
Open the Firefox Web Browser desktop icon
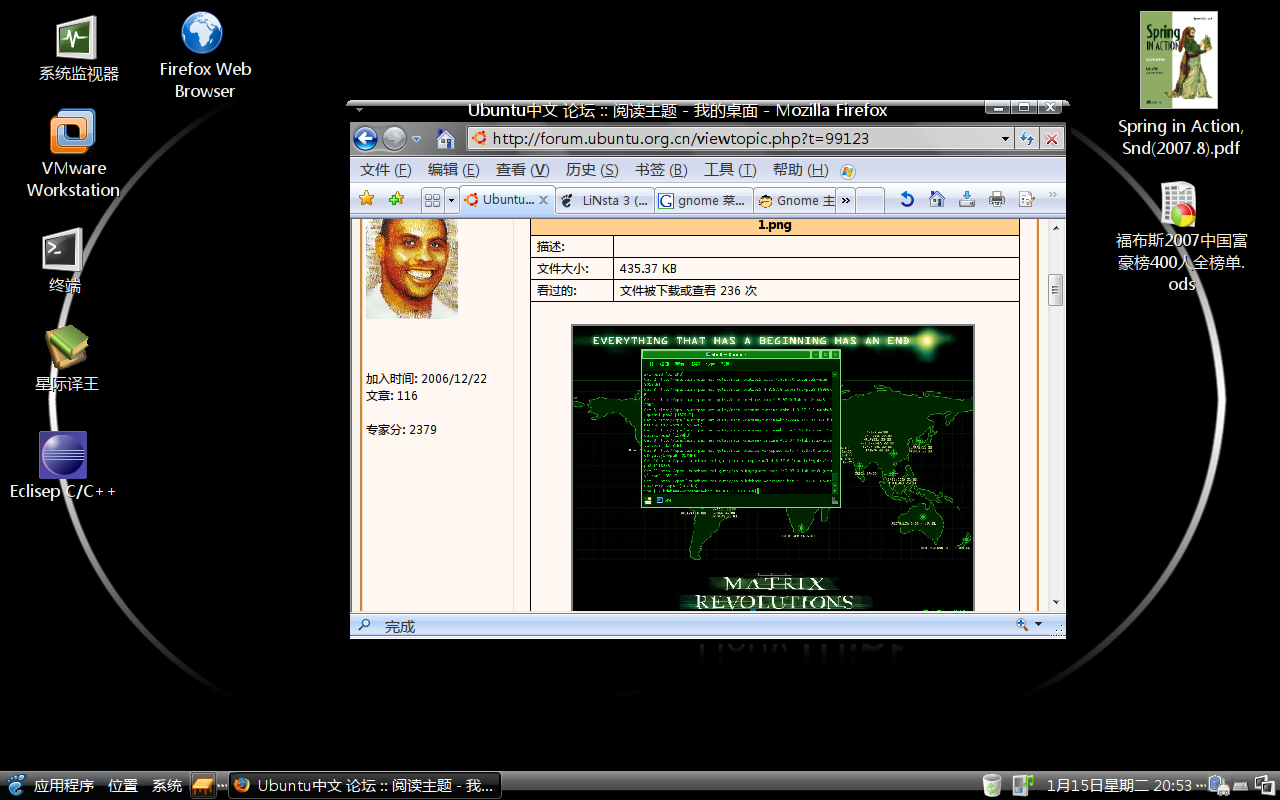tap(204, 56)
